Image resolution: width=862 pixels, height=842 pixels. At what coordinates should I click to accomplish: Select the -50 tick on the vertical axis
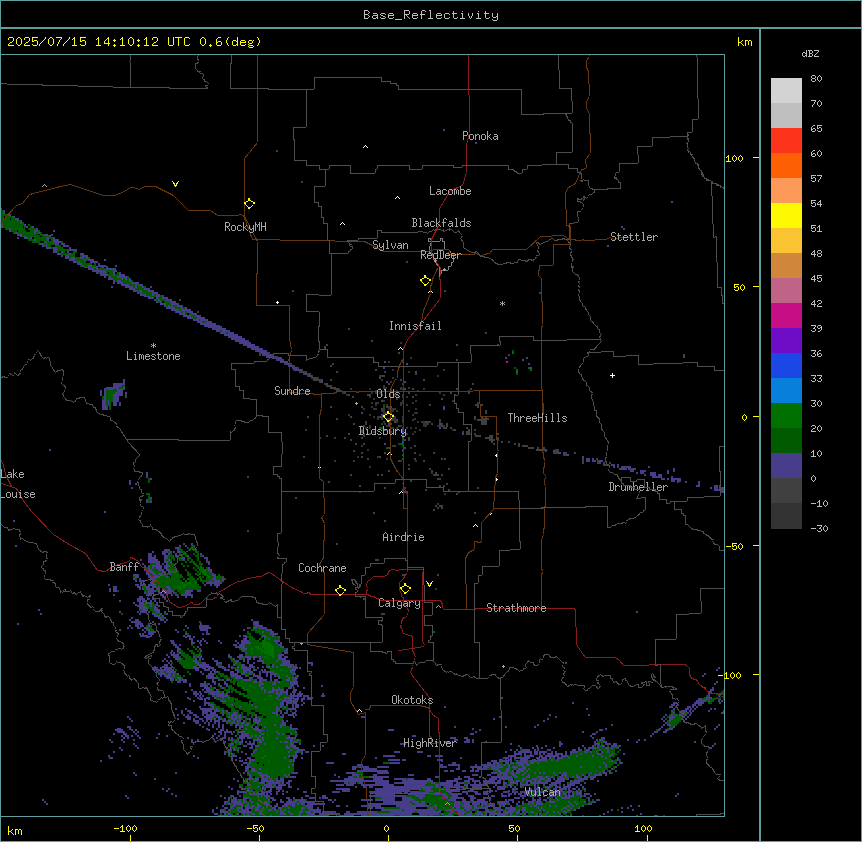(x=734, y=546)
